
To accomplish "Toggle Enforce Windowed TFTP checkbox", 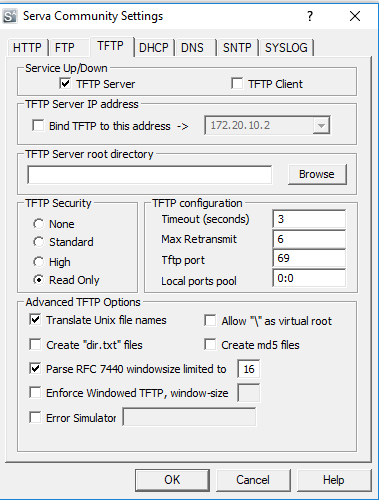I will point(35,393).
